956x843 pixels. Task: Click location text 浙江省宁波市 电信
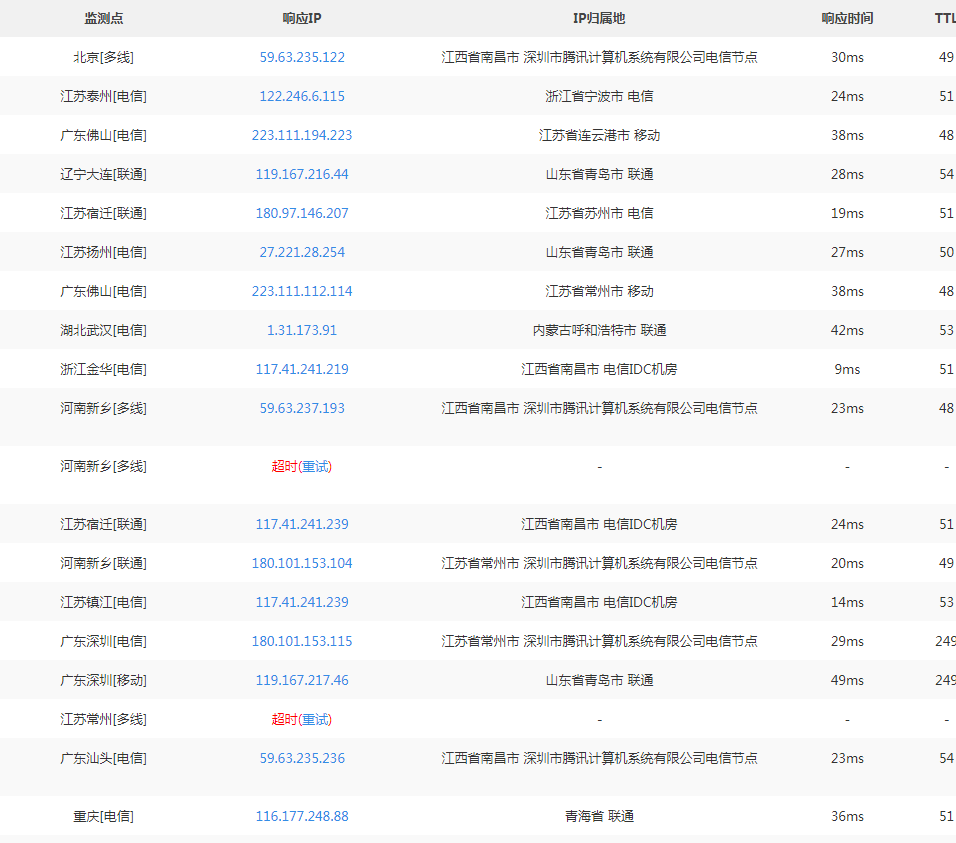tap(599, 96)
